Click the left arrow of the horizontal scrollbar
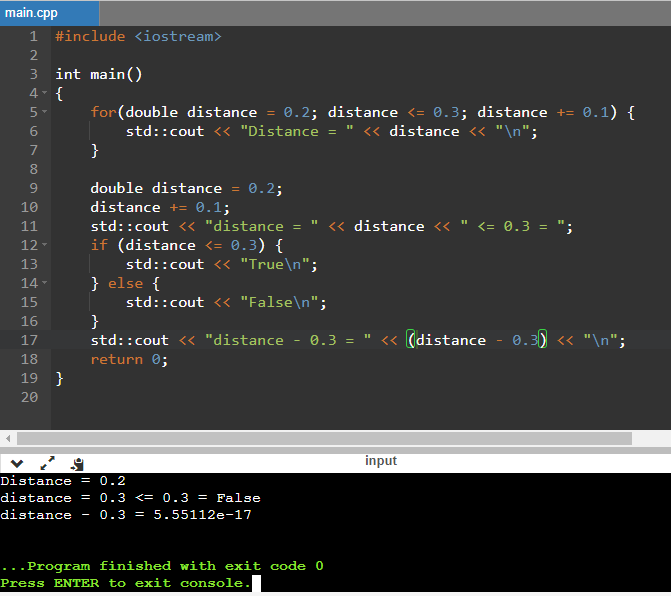The image size is (671, 596). pyautogui.click(x=8, y=438)
